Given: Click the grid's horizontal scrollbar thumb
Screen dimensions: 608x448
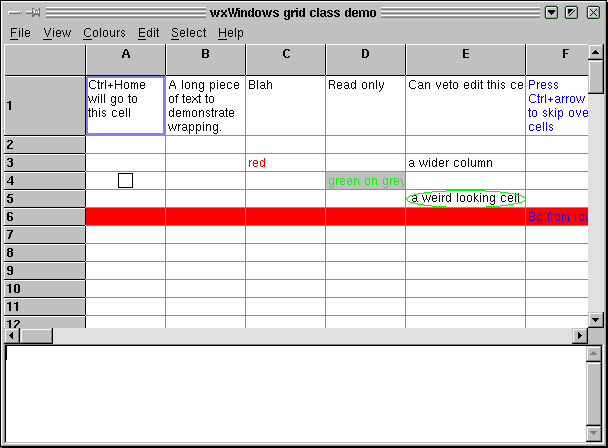Looking at the screenshot, I should [36, 336].
